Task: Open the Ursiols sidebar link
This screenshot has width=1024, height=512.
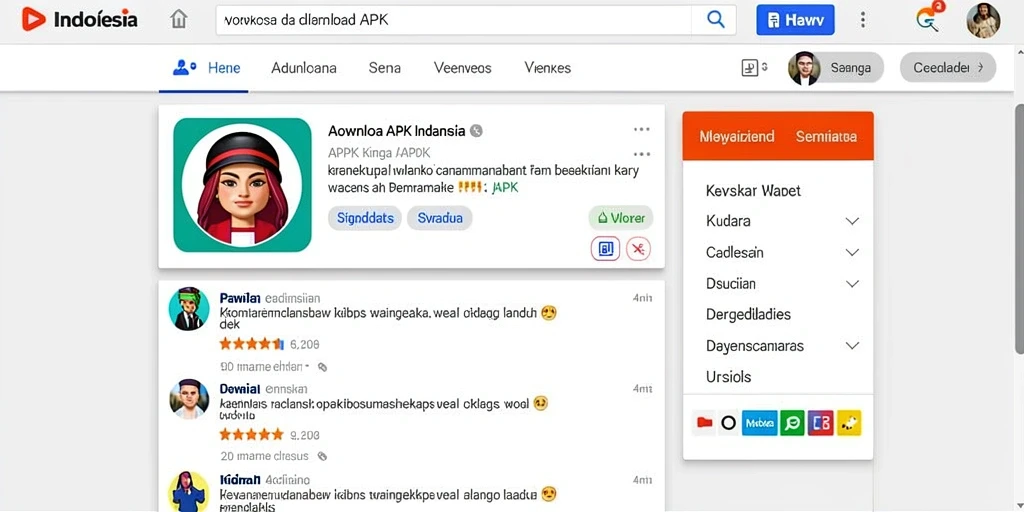Action: (x=729, y=377)
